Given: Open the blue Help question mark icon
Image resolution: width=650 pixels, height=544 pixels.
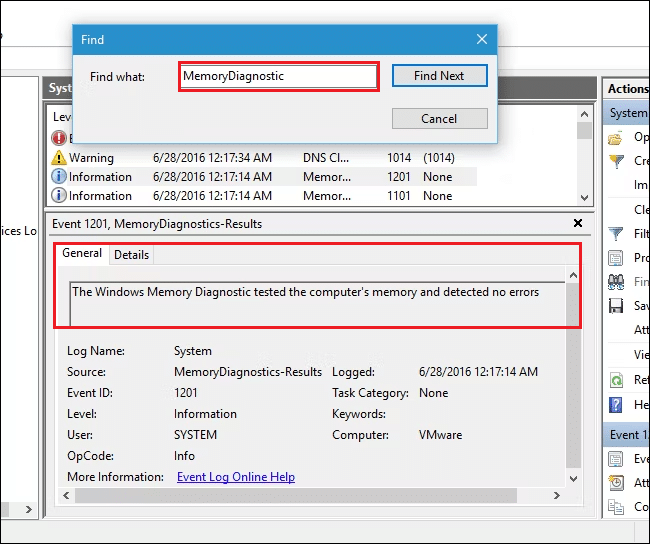Looking at the screenshot, I should [x=616, y=404].
